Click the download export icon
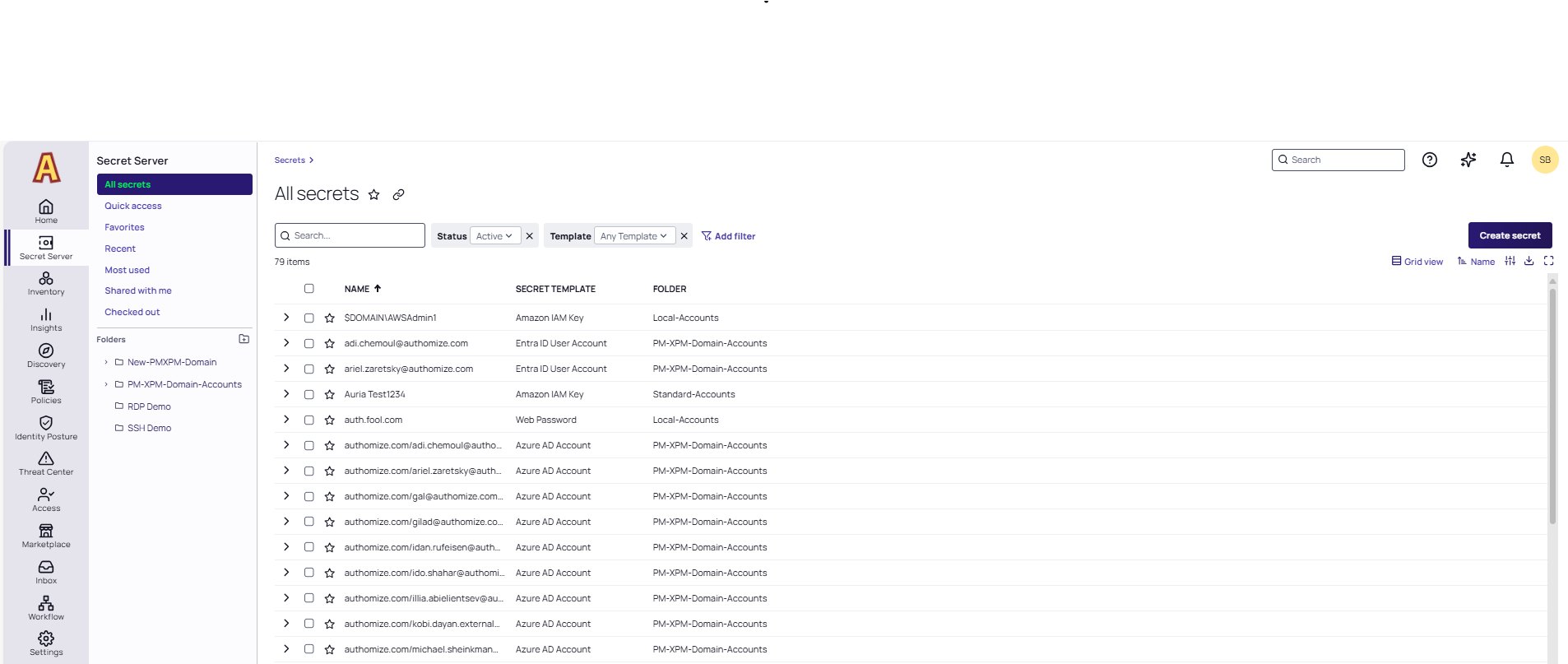 (x=1529, y=261)
